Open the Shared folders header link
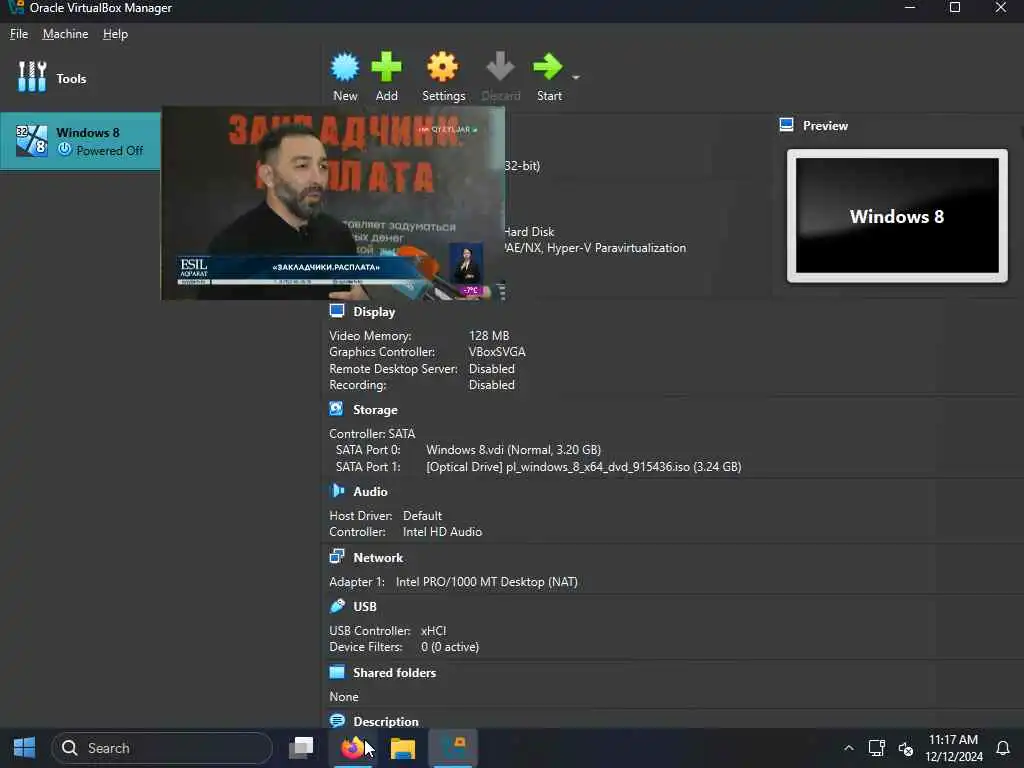This screenshot has width=1024, height=768. (x=394, y=673)
